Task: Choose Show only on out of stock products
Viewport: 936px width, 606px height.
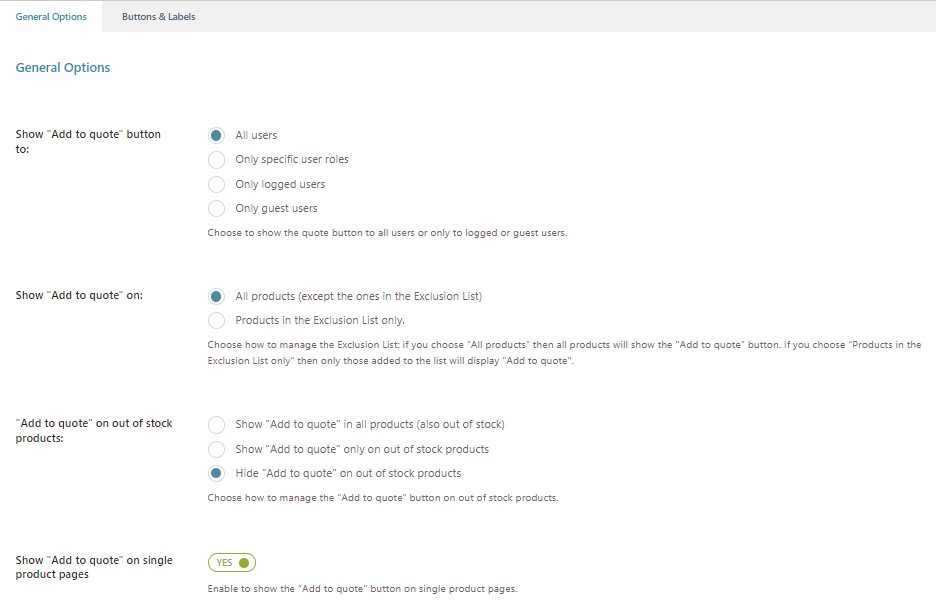Action: pos(216,449)
